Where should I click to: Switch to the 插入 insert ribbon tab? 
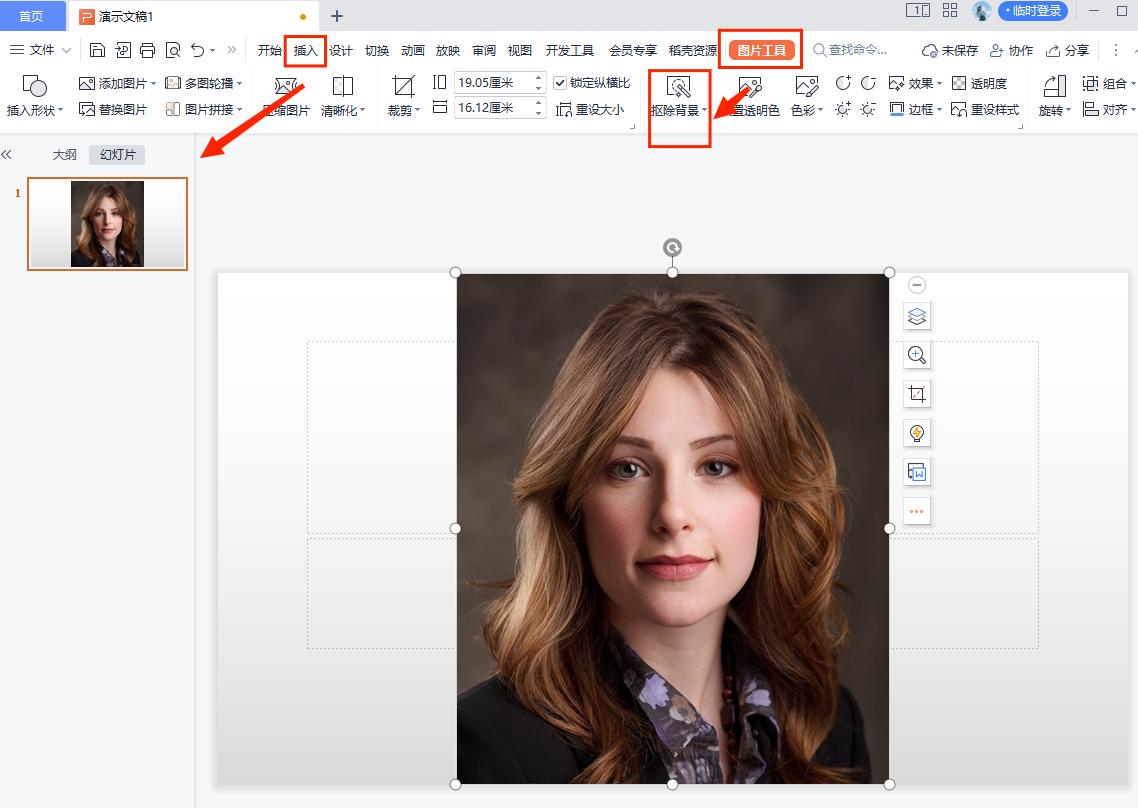(x=305, y=50)
